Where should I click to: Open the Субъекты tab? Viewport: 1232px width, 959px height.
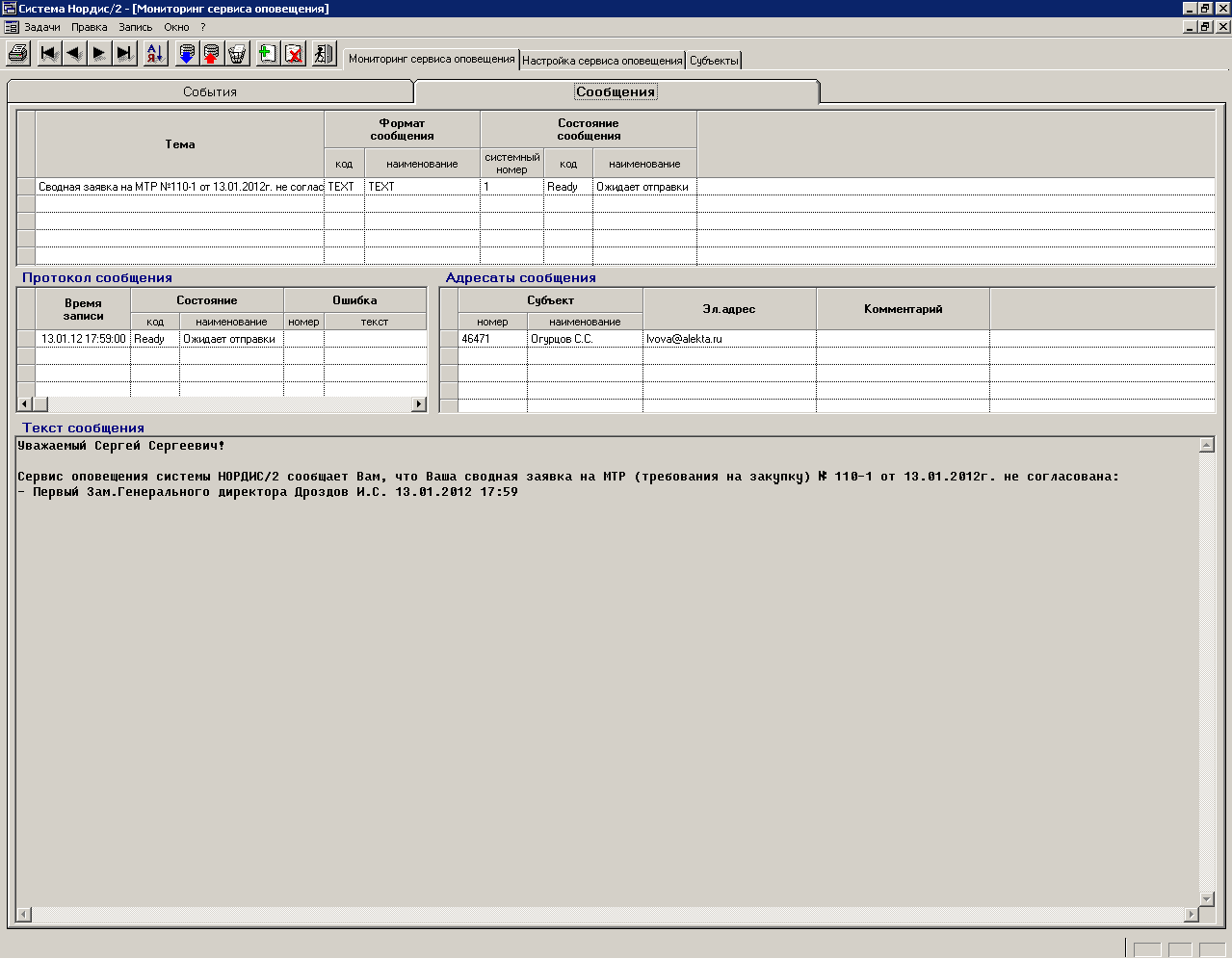point(714,61)
